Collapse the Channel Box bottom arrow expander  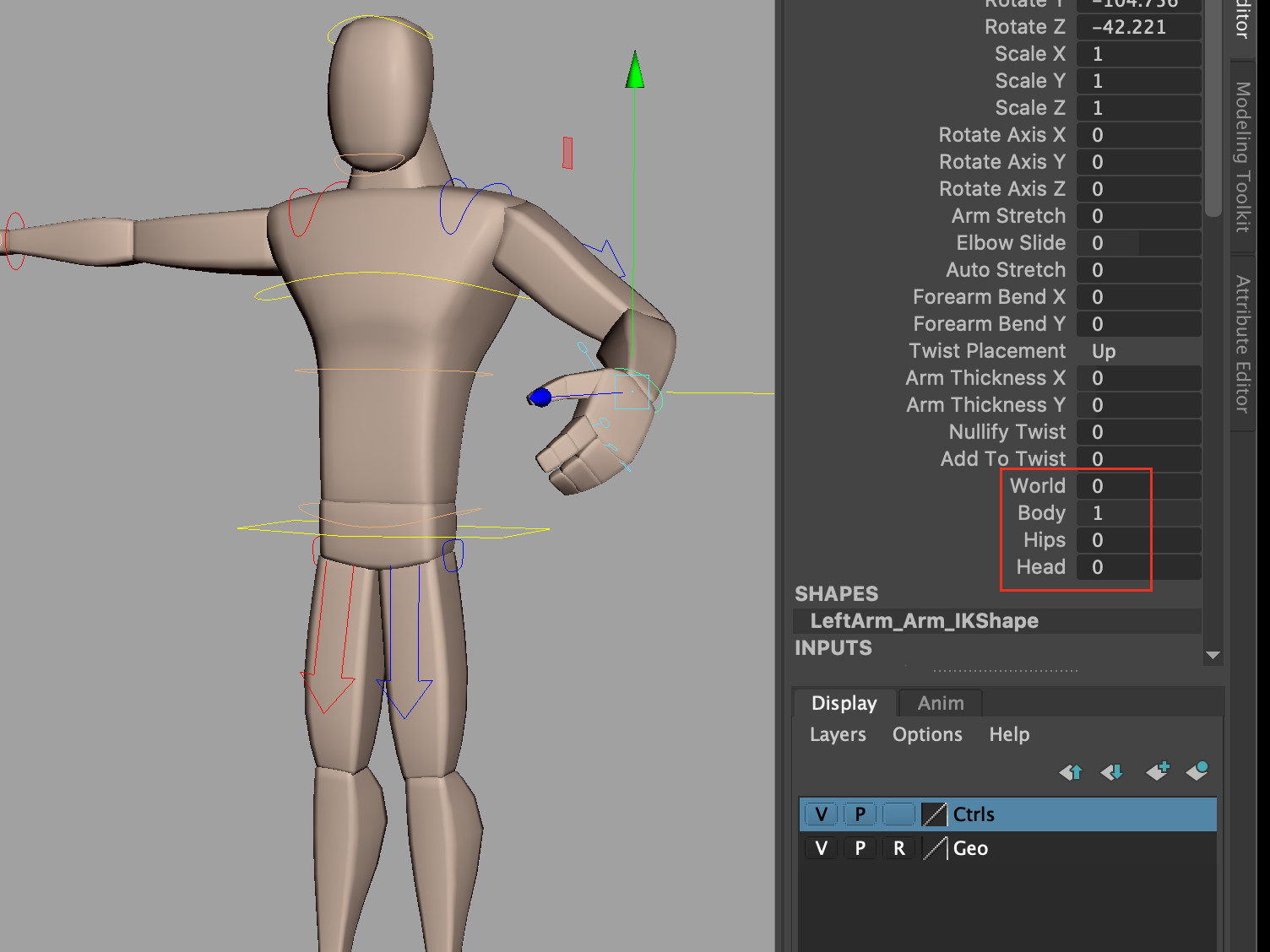coord(1213,655)
